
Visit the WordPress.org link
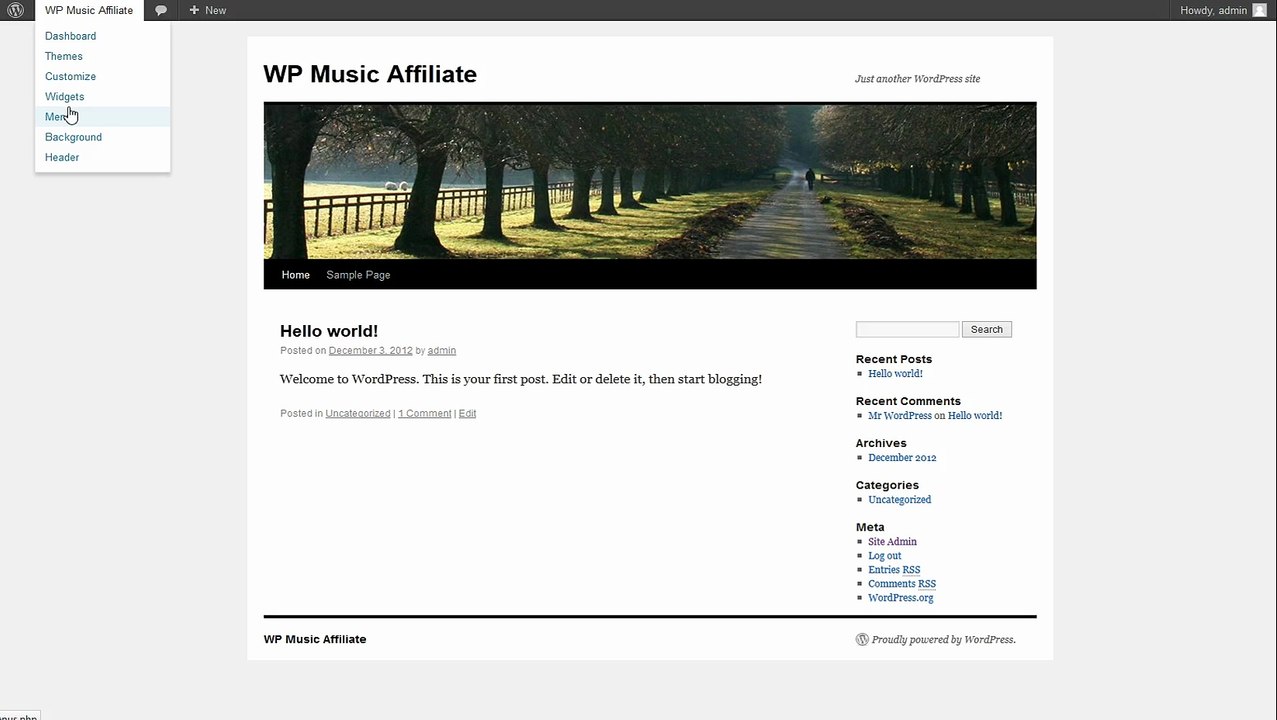(x=901, y=598)
